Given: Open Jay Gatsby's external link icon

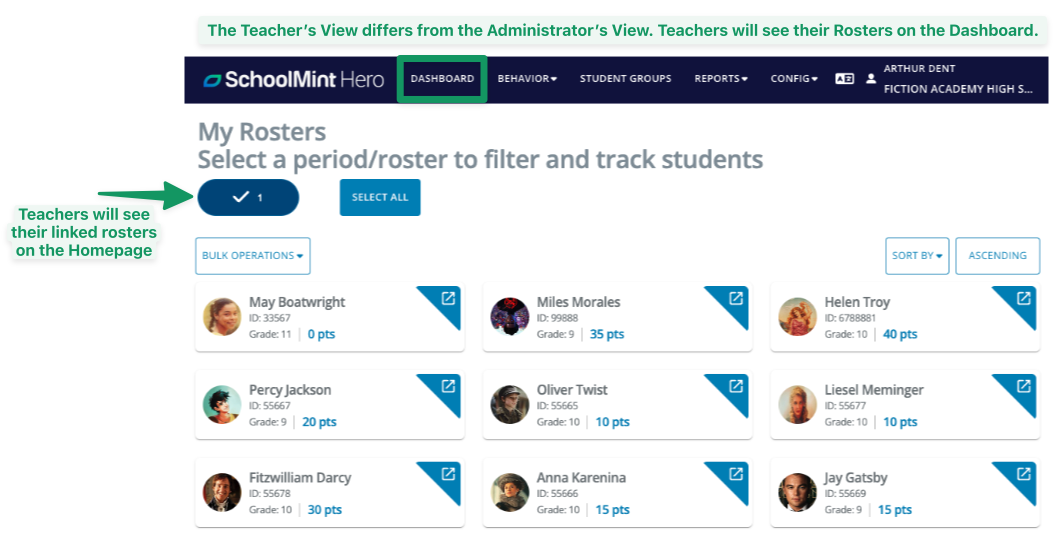Looking at the screenshot, I should coord(1024,474).
